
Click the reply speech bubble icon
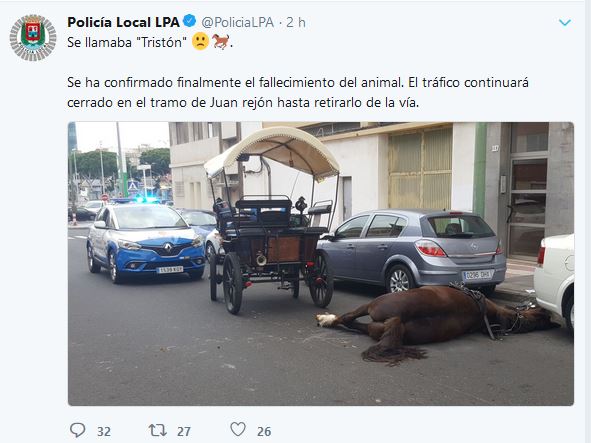pyautogui.click(x=78, y=430)
